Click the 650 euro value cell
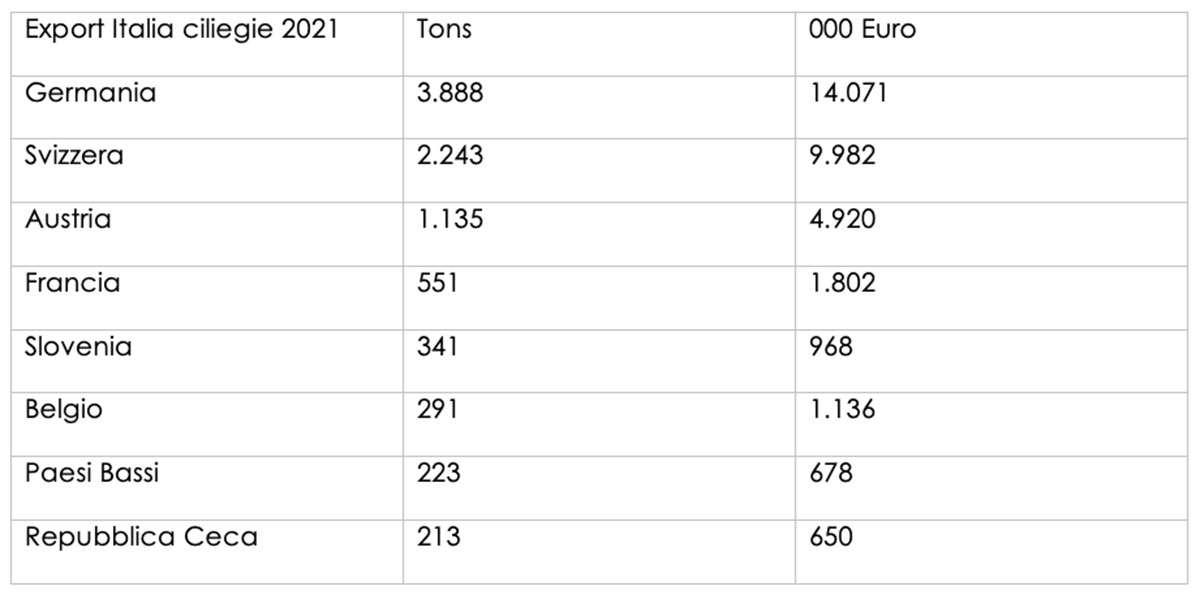1200x595 pixels. point(990,551)
